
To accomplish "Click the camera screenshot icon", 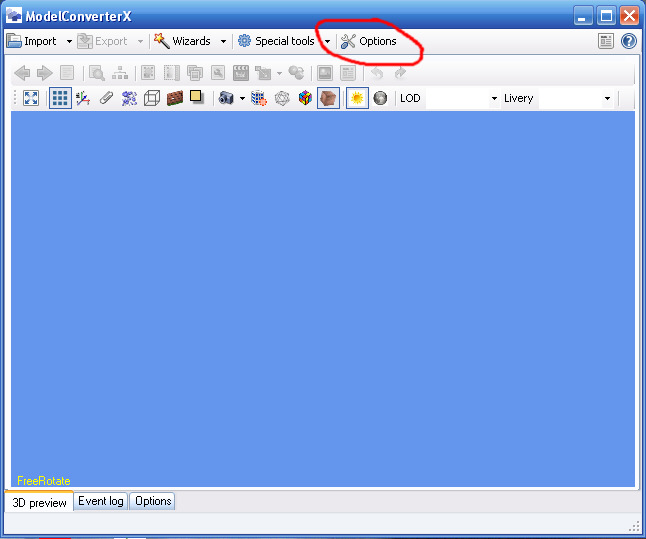I will (226, 98).
